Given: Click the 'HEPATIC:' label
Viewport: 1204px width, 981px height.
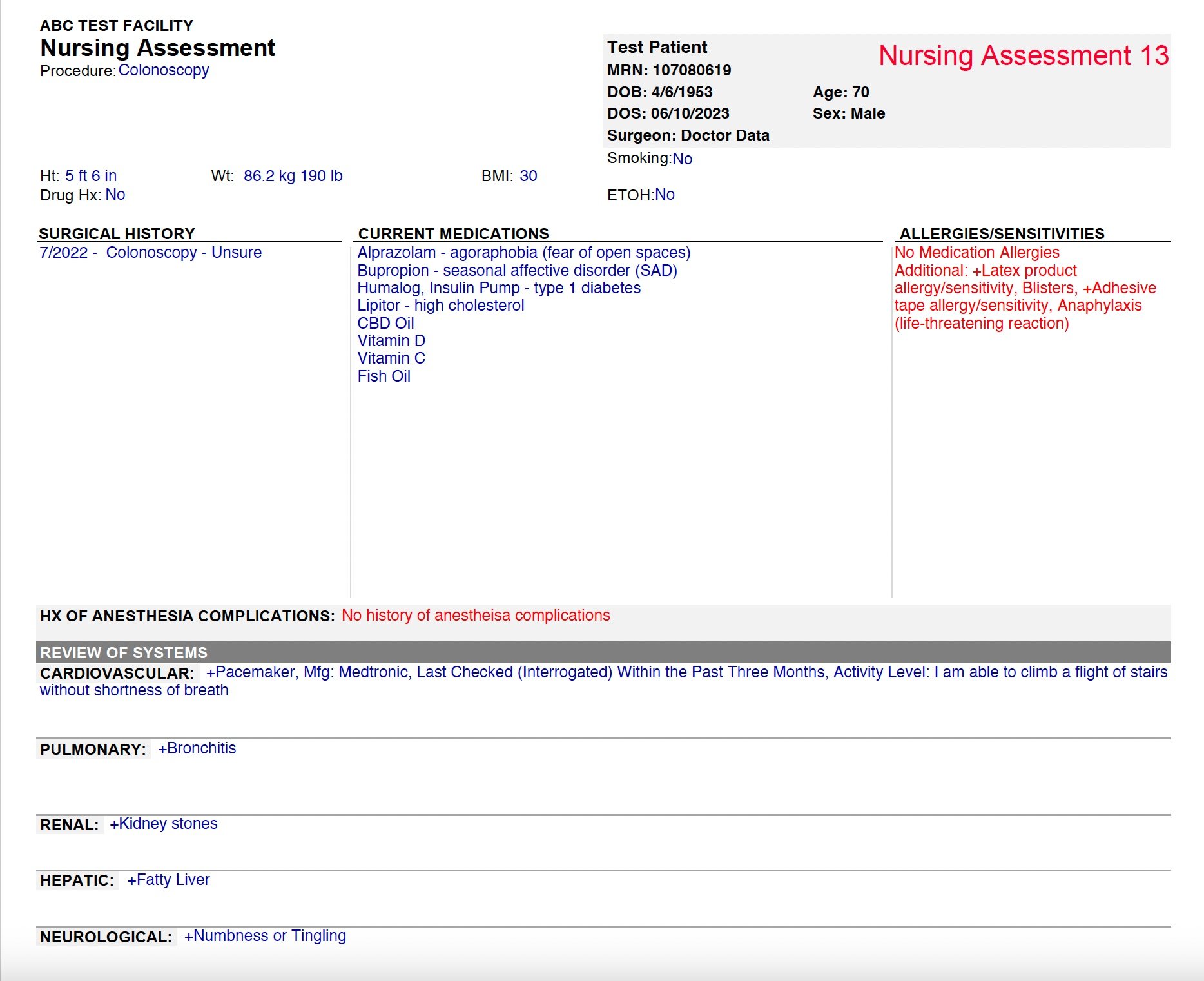Looking at the screenshot, I should click(77, 880).
